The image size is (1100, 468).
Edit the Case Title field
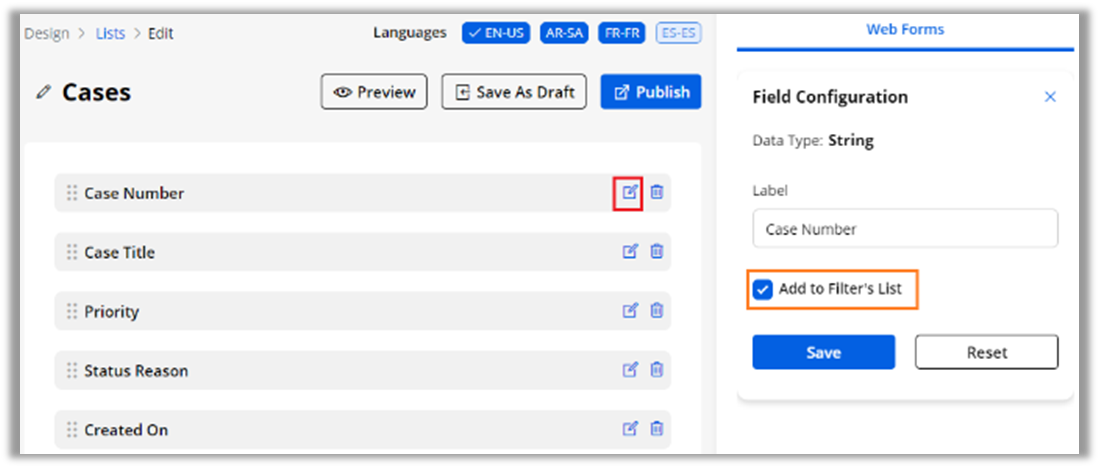coord(629,252)
